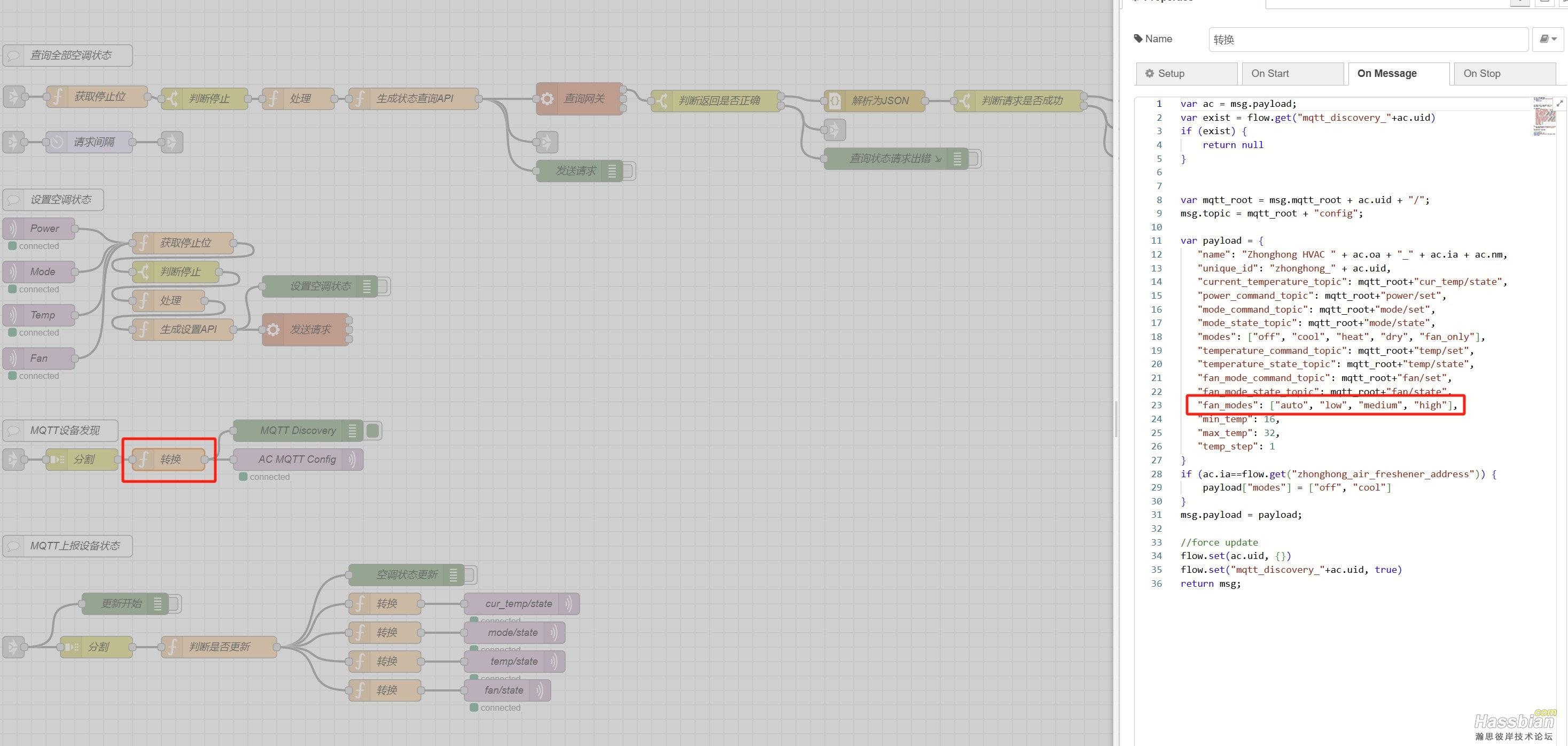Click code line 23 with fan_modes array
Screen dimensions: 1568x746
pos(1327,406)
